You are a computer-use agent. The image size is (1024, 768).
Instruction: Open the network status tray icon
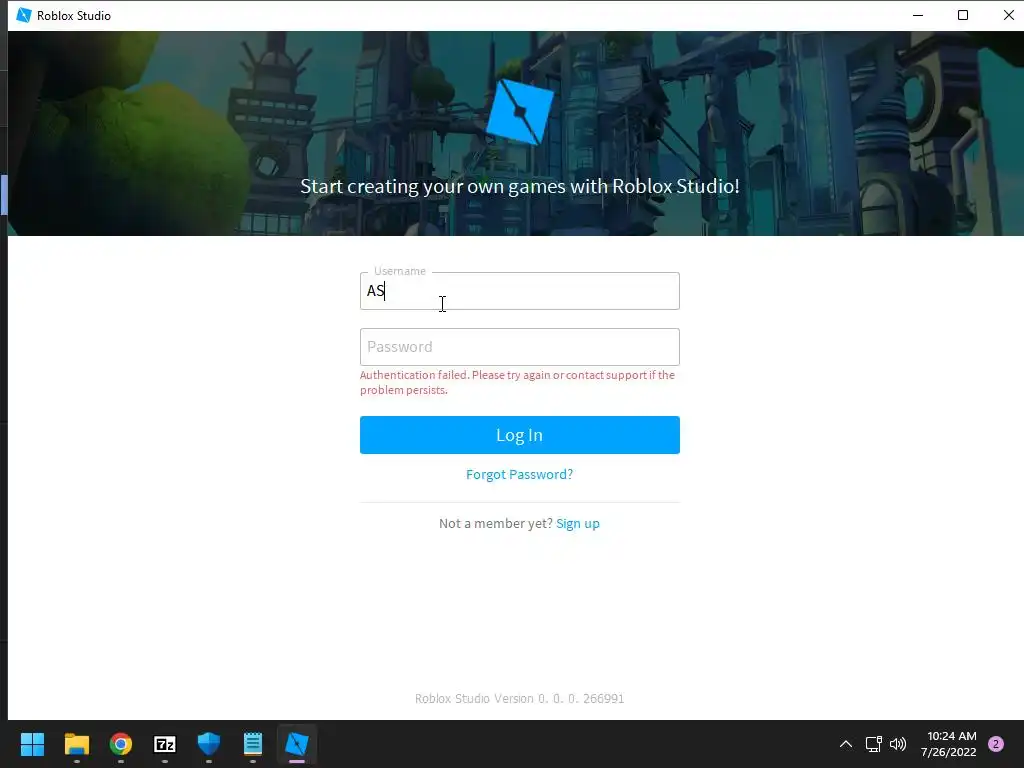click(x=873, y=744)
